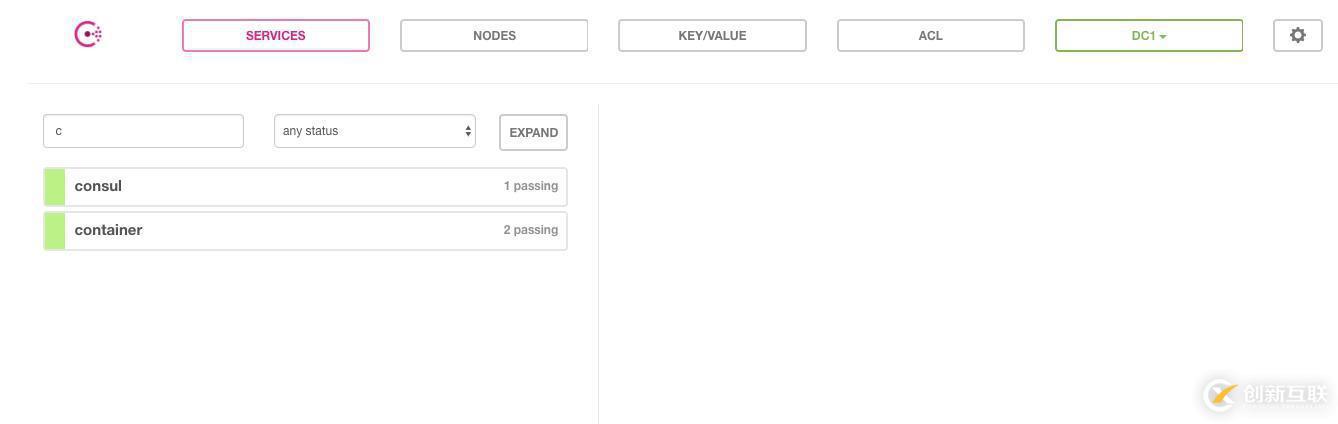Viewport: 1338px width, 424px height.
Task: Click the green status bar beside container
Action: (x=54, y=231)
